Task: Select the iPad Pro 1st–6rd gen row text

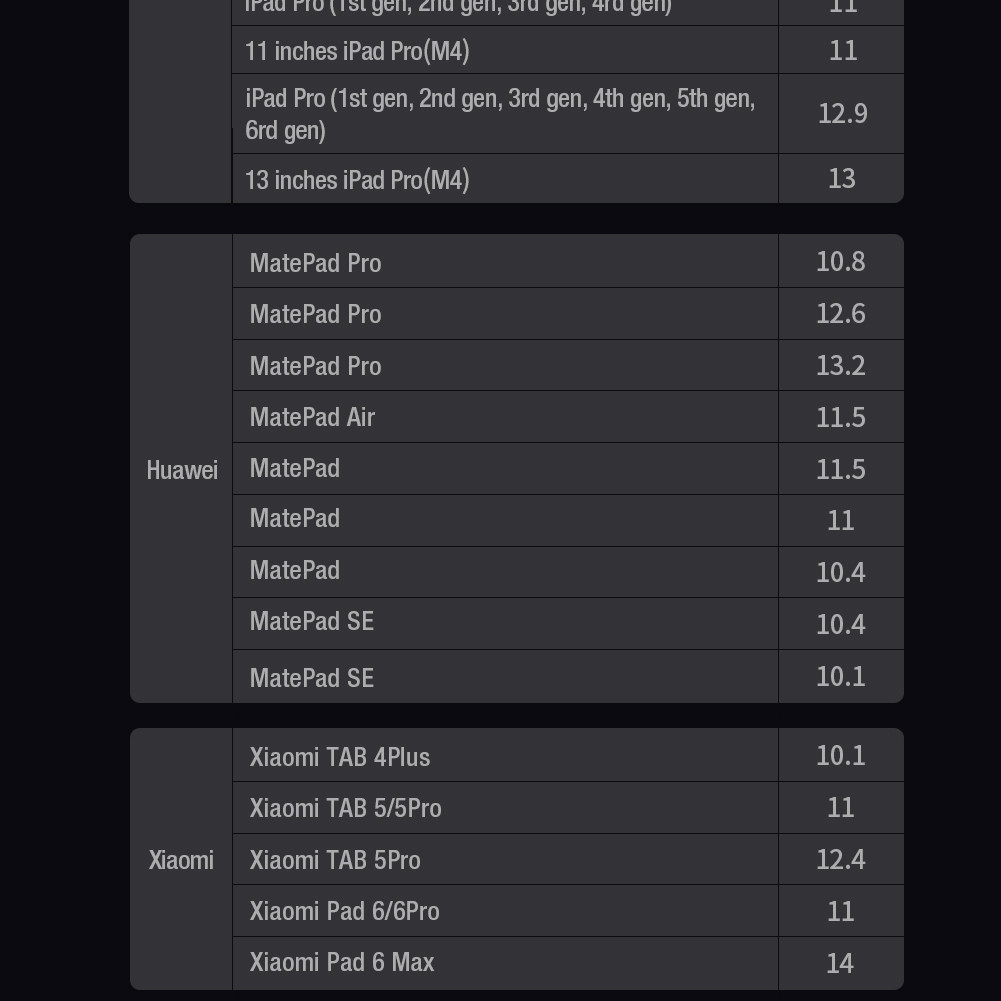Action: pos(499,114)
